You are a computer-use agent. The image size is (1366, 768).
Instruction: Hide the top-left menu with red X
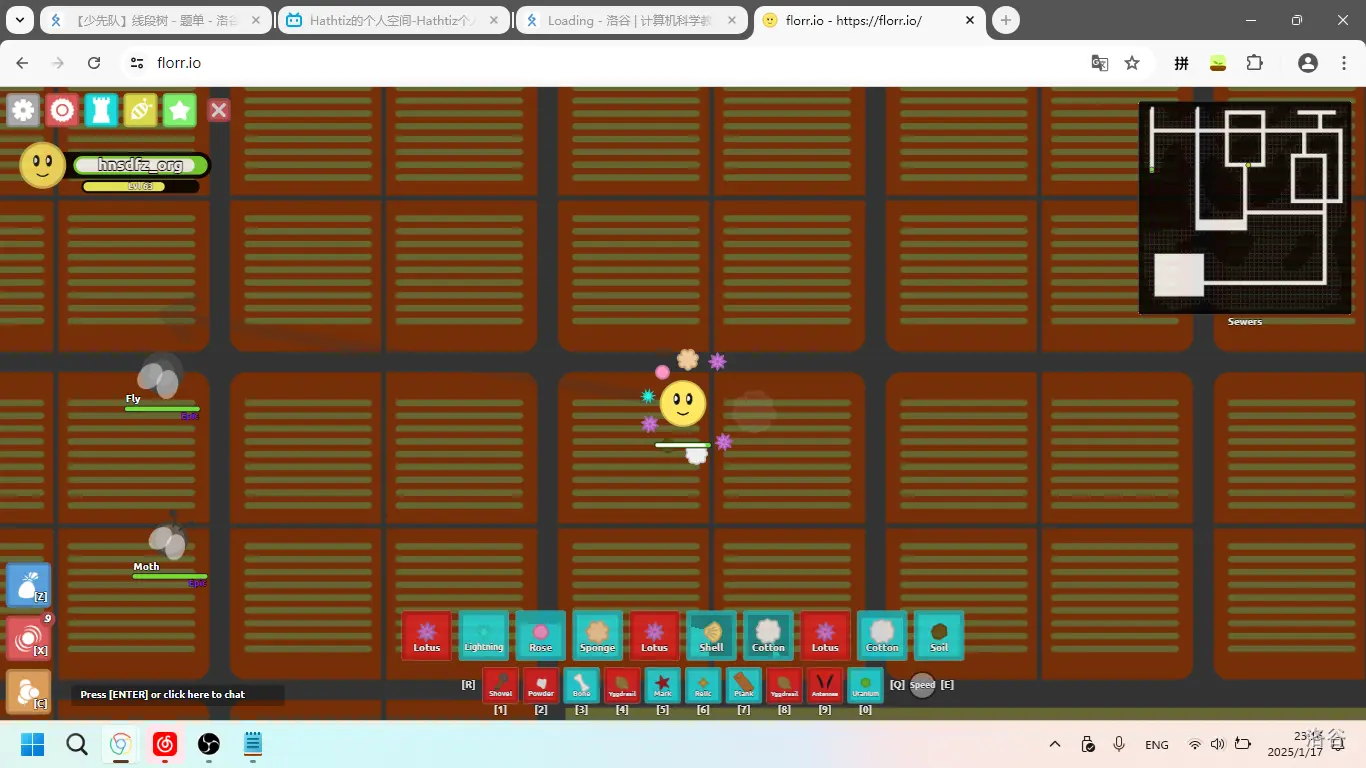(x=219, y=110)
